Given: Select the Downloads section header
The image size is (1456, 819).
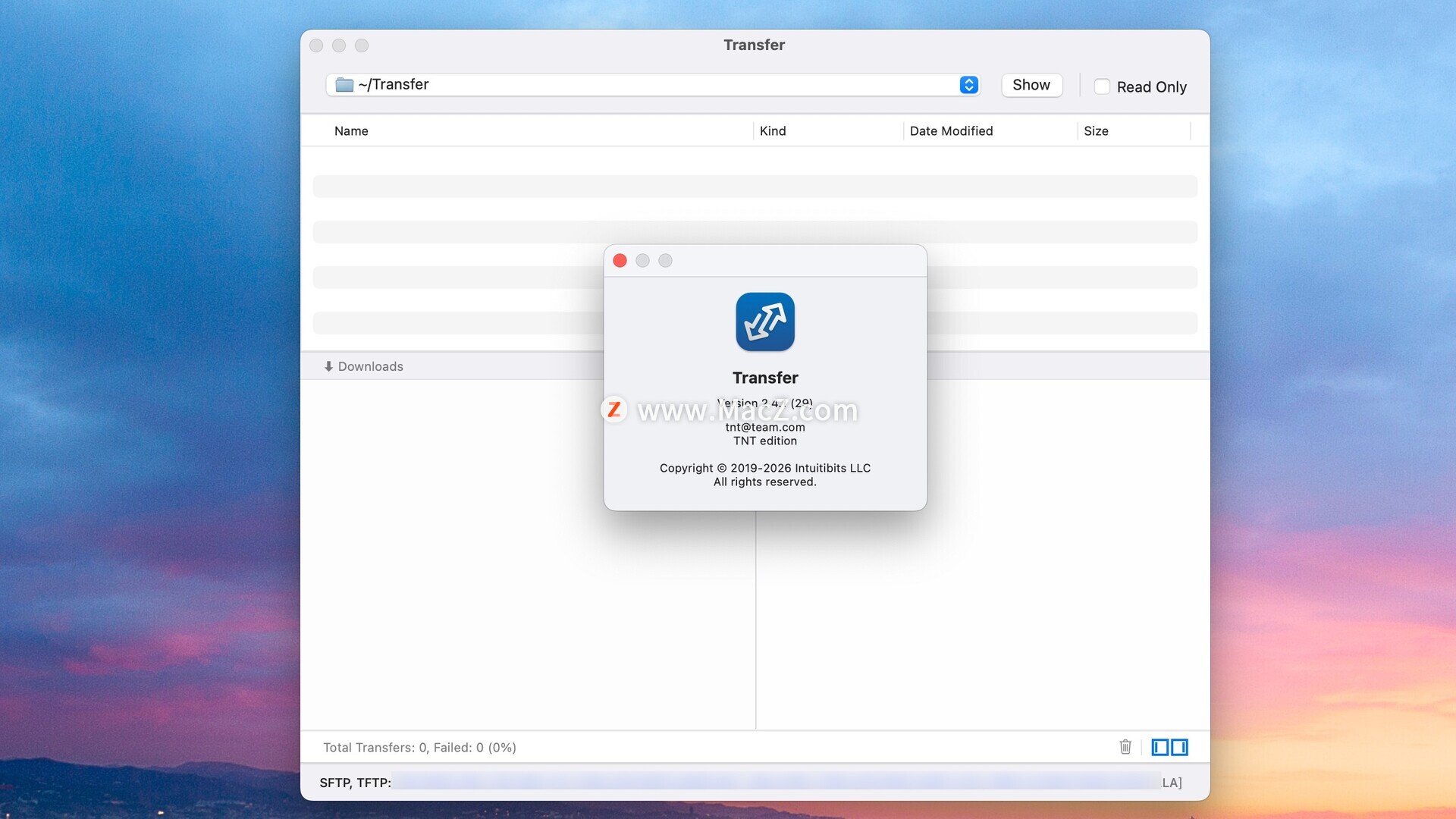Looking at the screenshot, I should pyautogui.click(x=371, y=366).
